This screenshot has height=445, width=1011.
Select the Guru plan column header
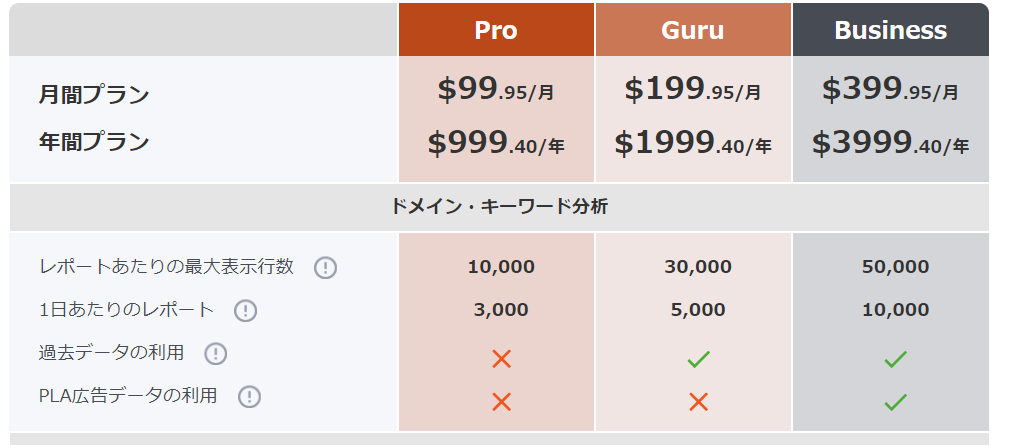[693, 30]
